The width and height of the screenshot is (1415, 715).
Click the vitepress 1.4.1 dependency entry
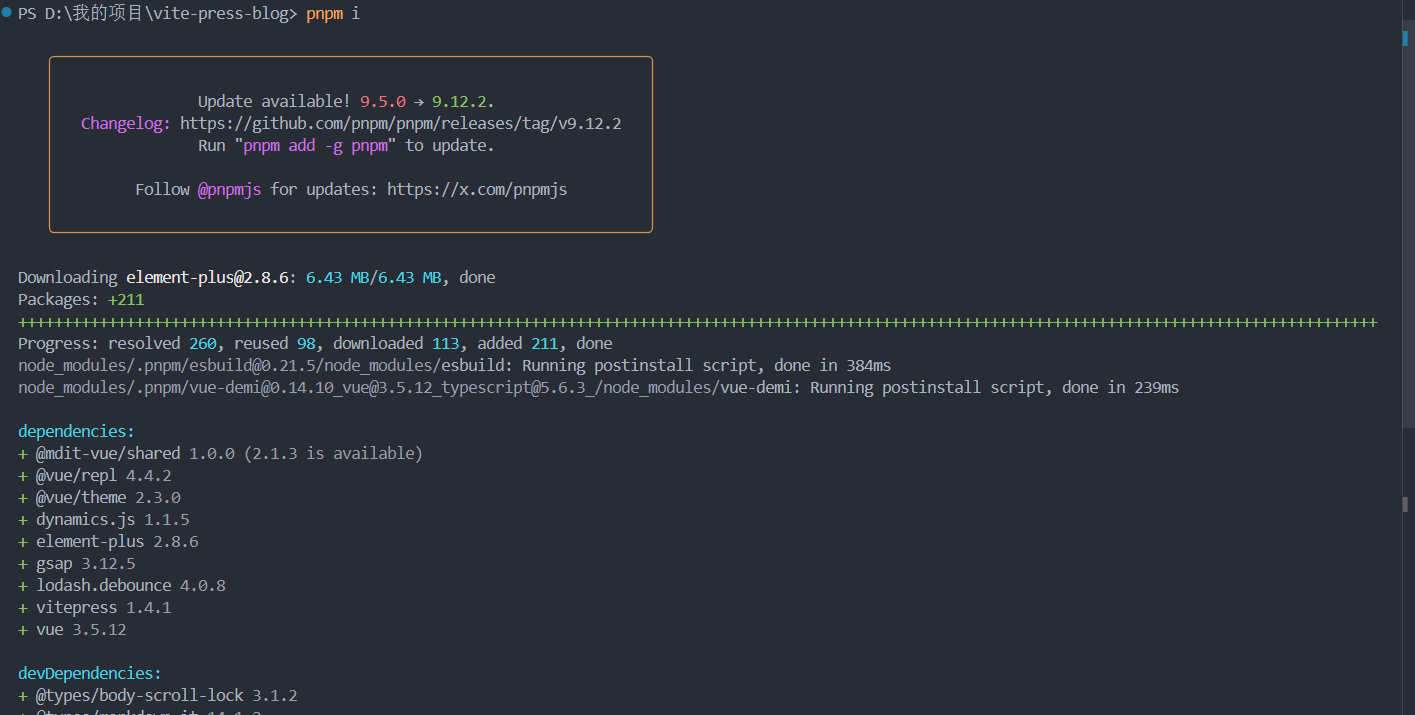coord(103,607)
